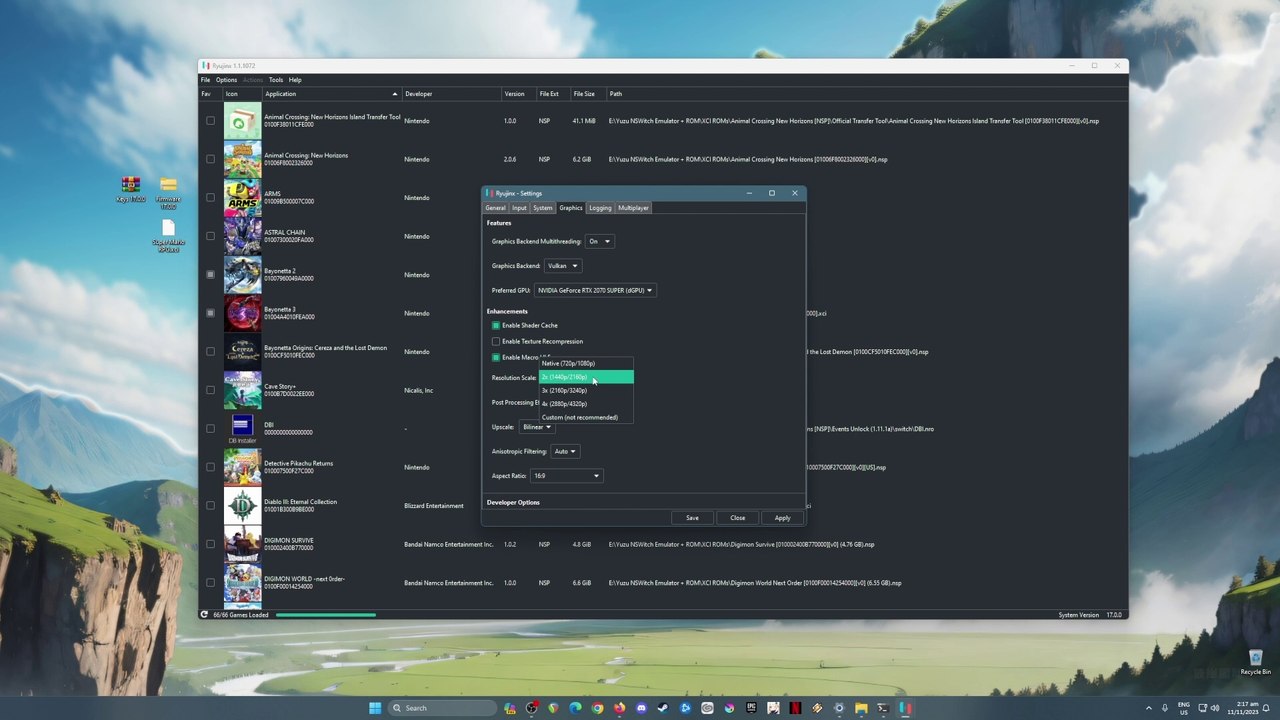1280x720 pixels.
Task: Switch to the System settings tab
Action: (x=543, y=208)
